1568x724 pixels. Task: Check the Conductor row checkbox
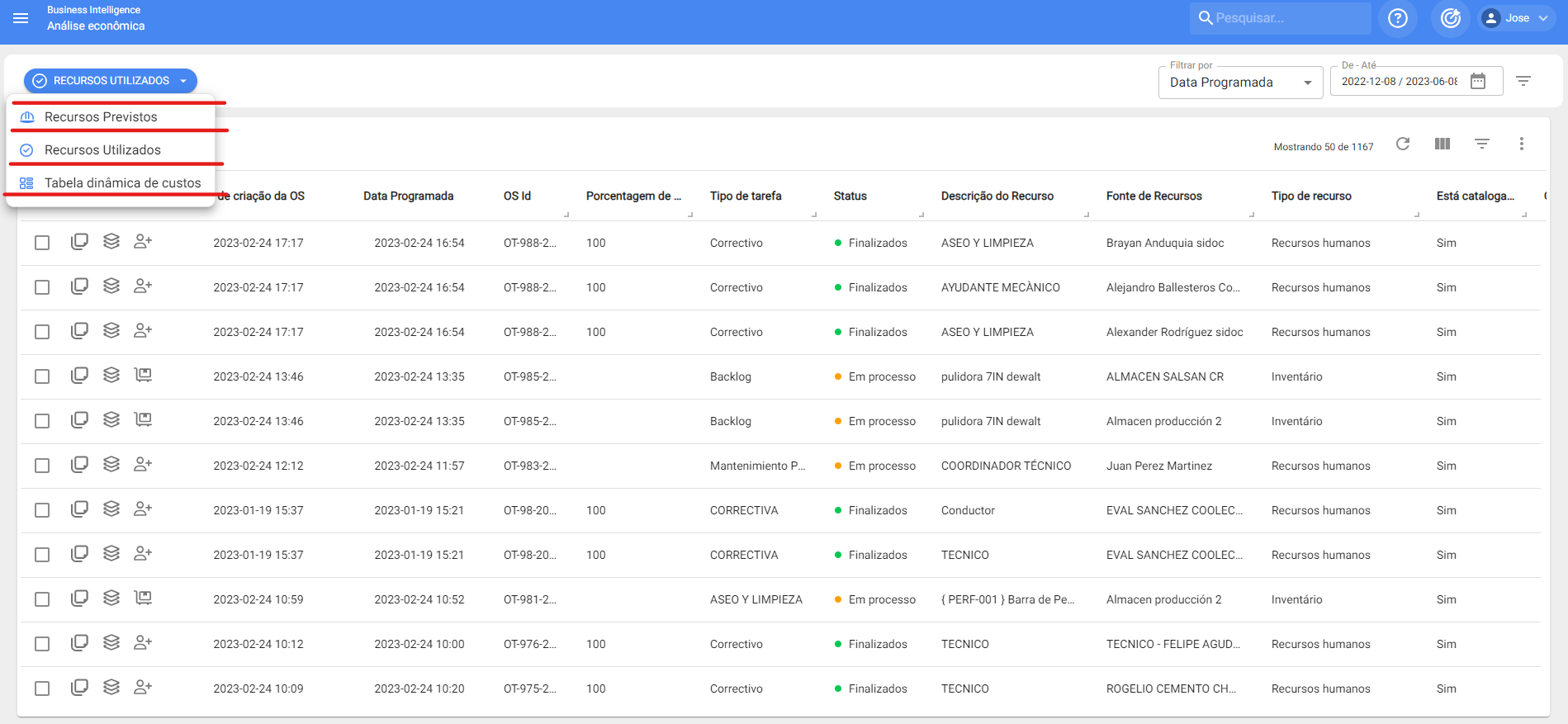pyautogui.click(x=42, y=510)
